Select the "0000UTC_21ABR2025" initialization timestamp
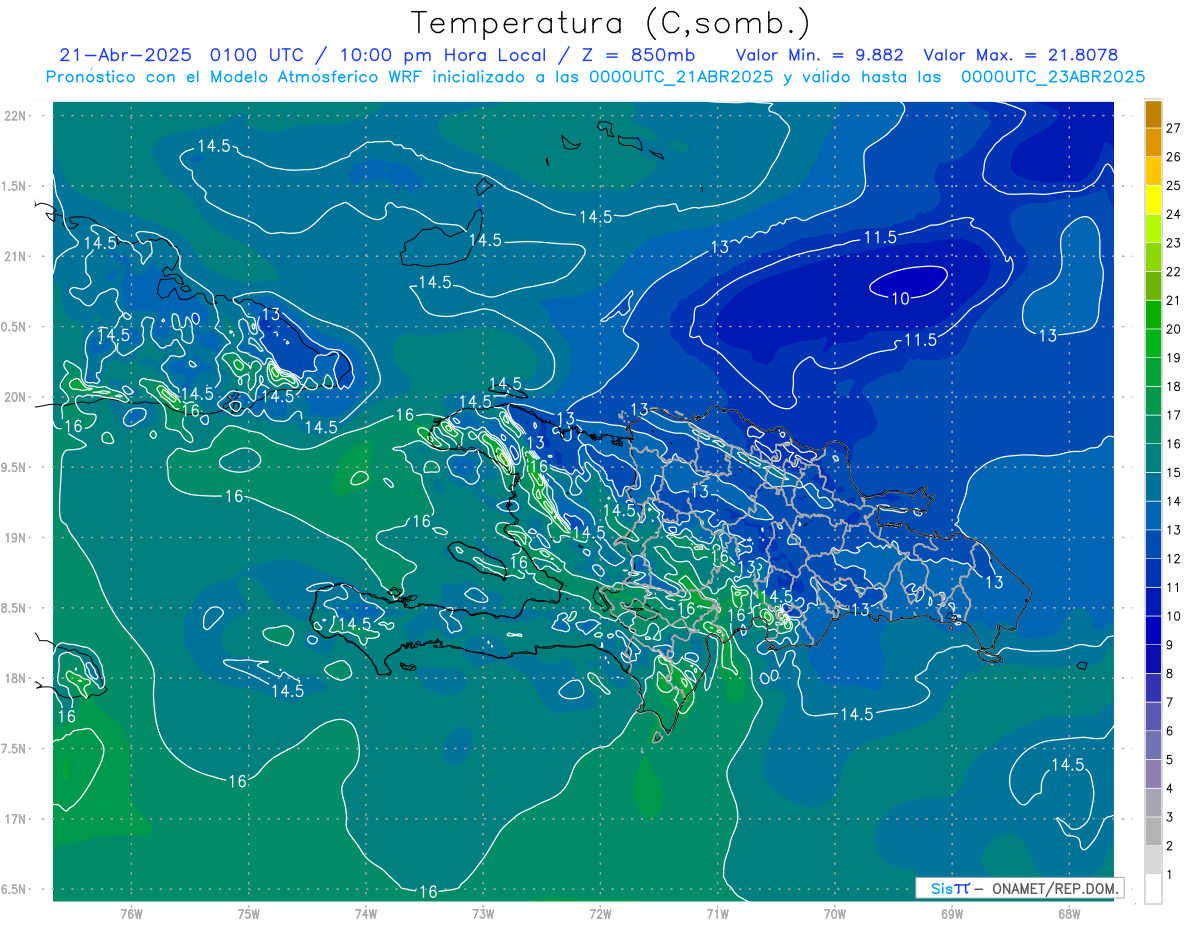The height and width of the screenshot is (927, 1200). [x=681, y=77]
